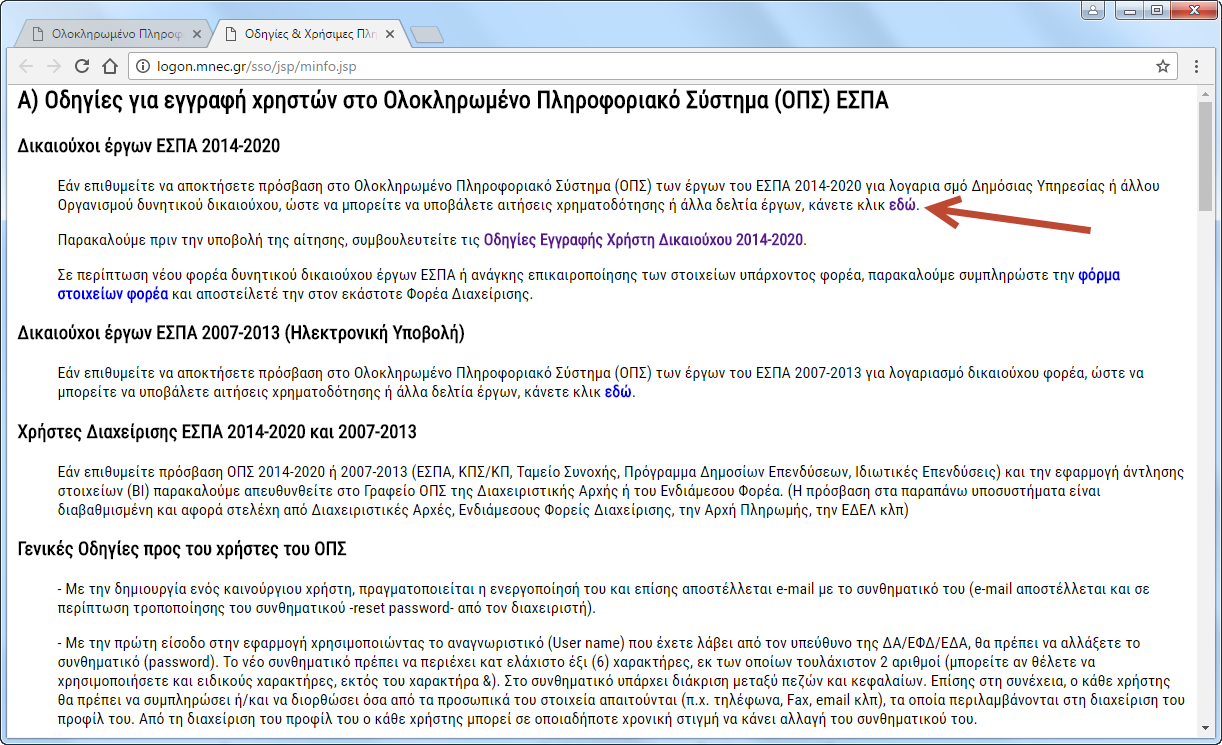The height and width of the screenshot is (745, 1222).
Task: Reload the page with the refresh icon
Action: click(82, 67)
